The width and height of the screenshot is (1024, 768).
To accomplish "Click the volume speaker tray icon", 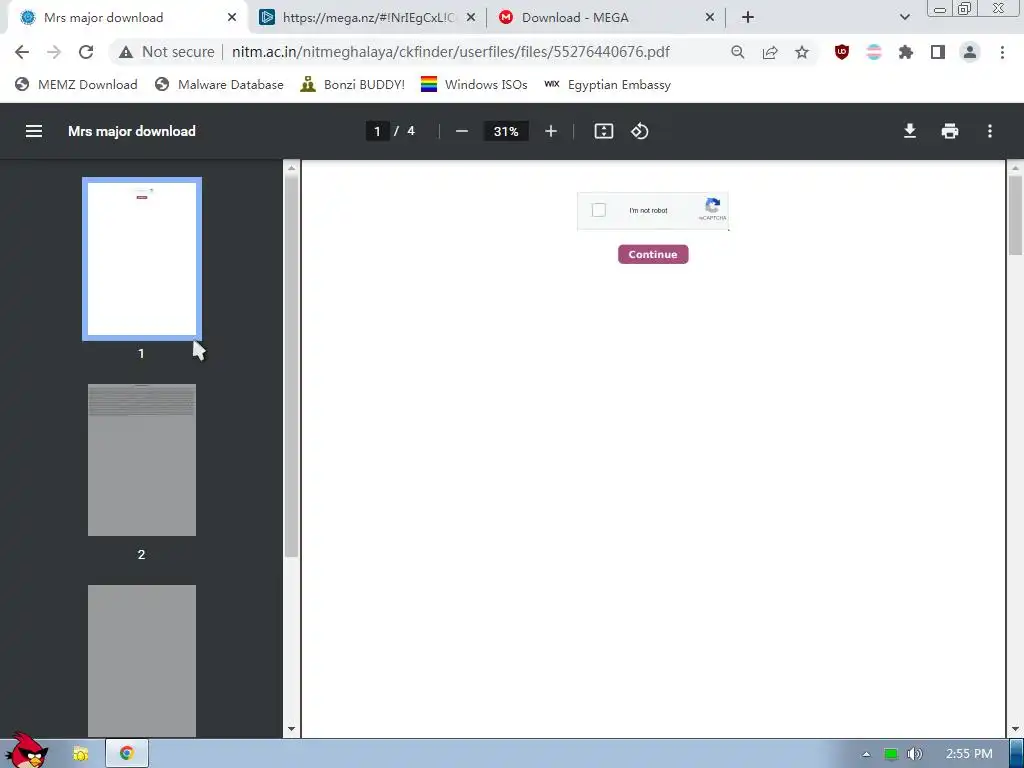I will pyautogui.click(x=914, y=754).
